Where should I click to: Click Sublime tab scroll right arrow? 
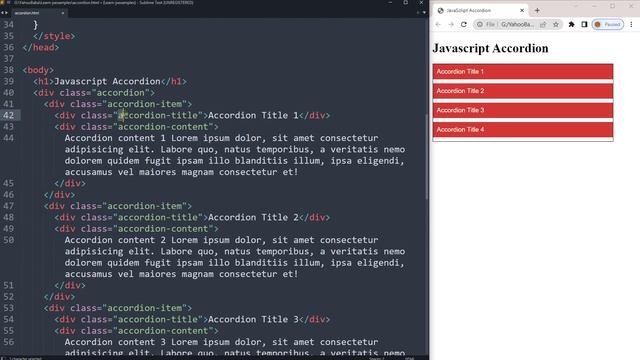click(6, 13)
